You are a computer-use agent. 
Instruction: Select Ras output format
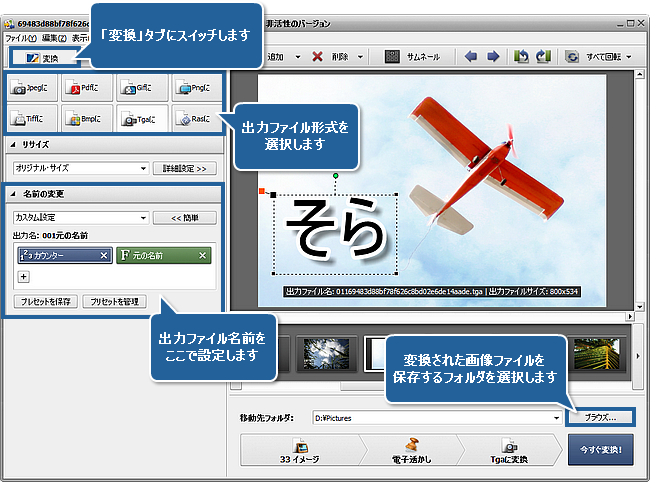[x=197, y=119]
